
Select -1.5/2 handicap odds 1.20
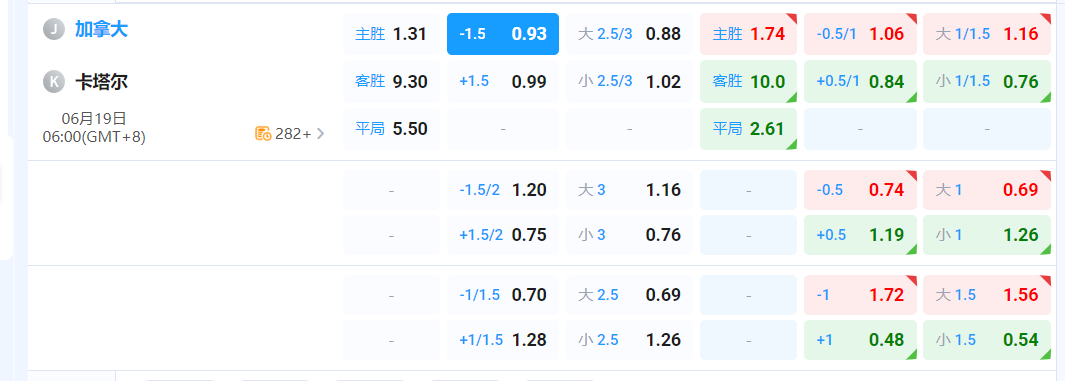click(503, 189)
